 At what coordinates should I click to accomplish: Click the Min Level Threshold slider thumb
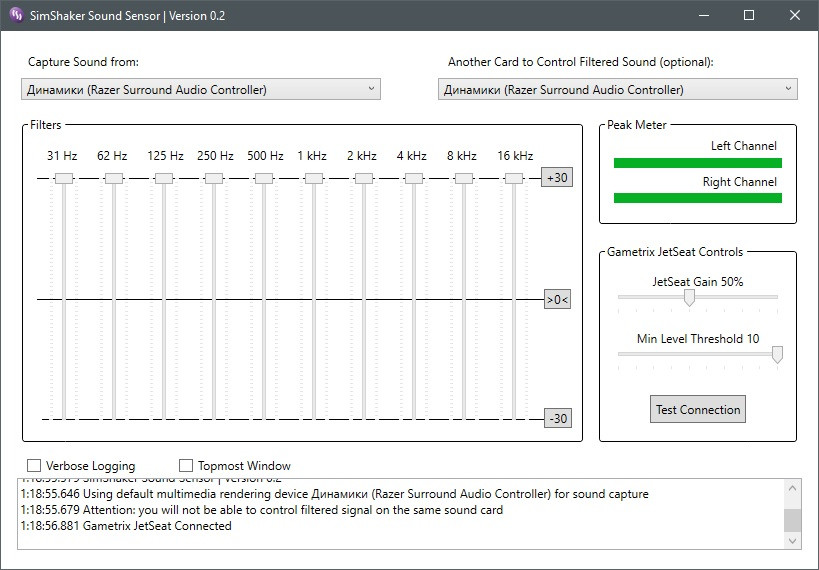(777, 354)
